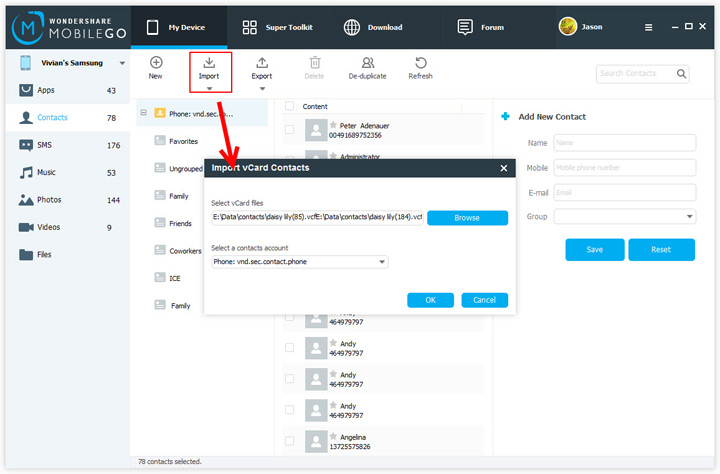Expand the contacts account dropdown
The image size is (720, 474).
[x=382, y=262]
